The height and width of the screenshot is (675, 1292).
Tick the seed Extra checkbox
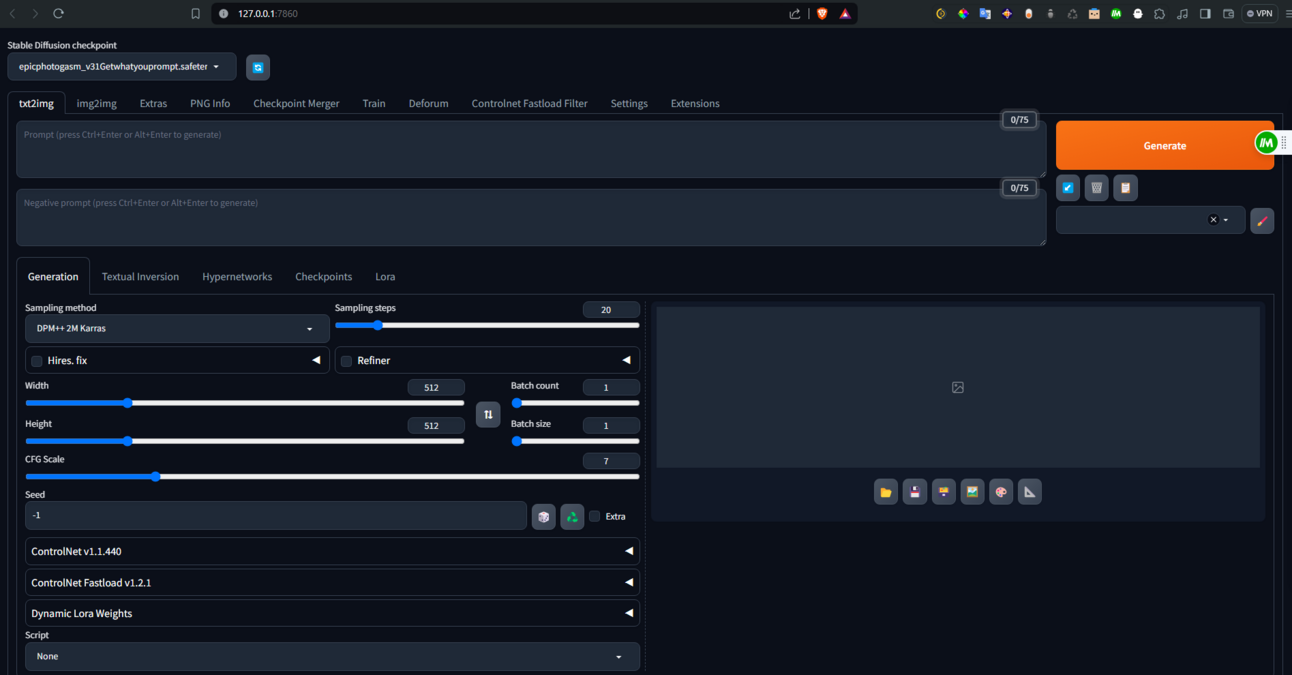594,516
